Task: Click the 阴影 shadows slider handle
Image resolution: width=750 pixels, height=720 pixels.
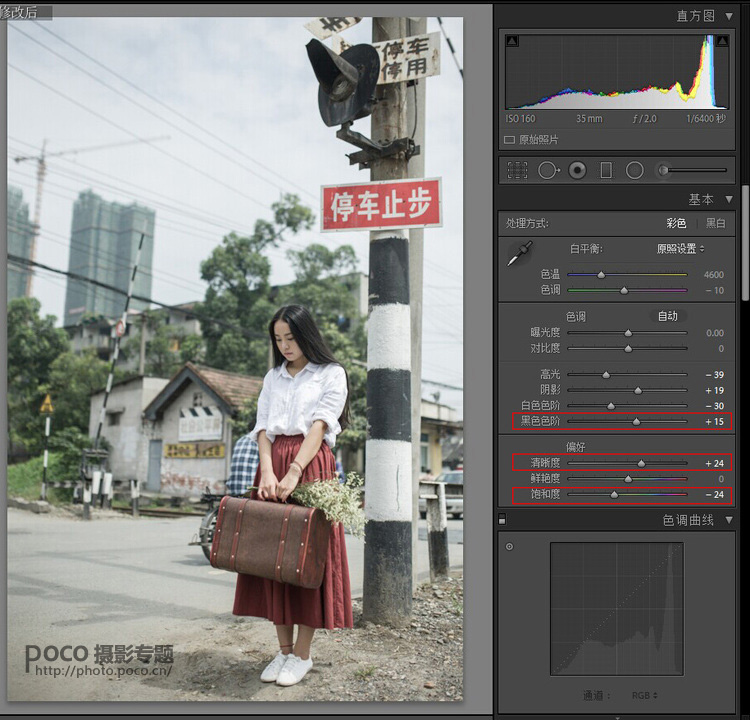Action: click(638, 390)
